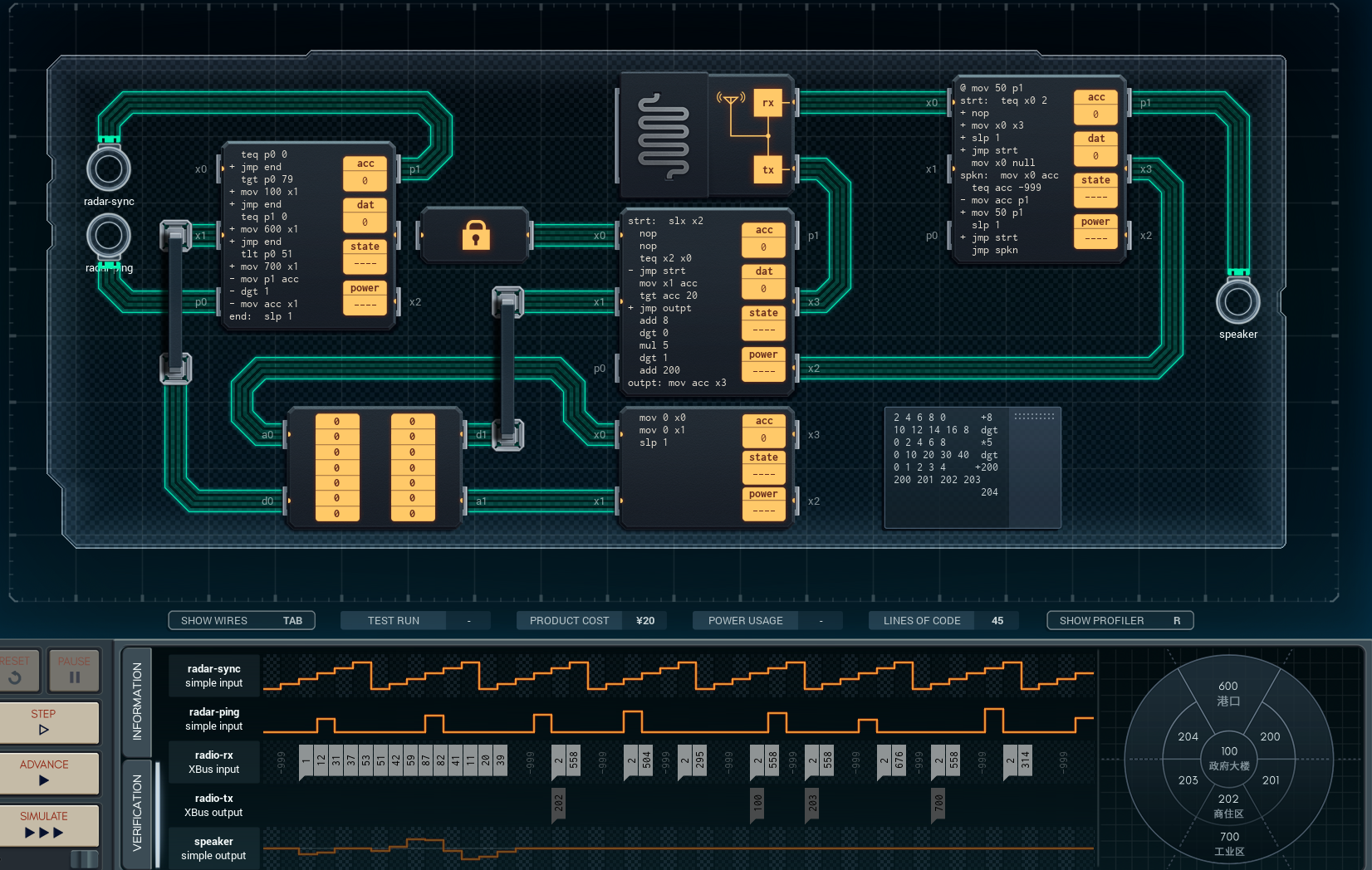Click code line 'jmp spkn'
The image size is (1372, 870).
pos(995,250)
